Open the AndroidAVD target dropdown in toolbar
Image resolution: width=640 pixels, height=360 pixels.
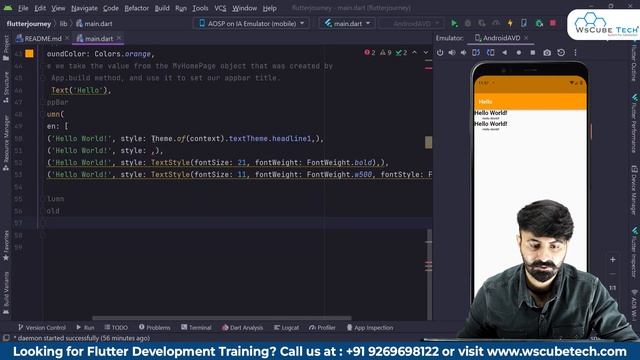tap(411, 23)
